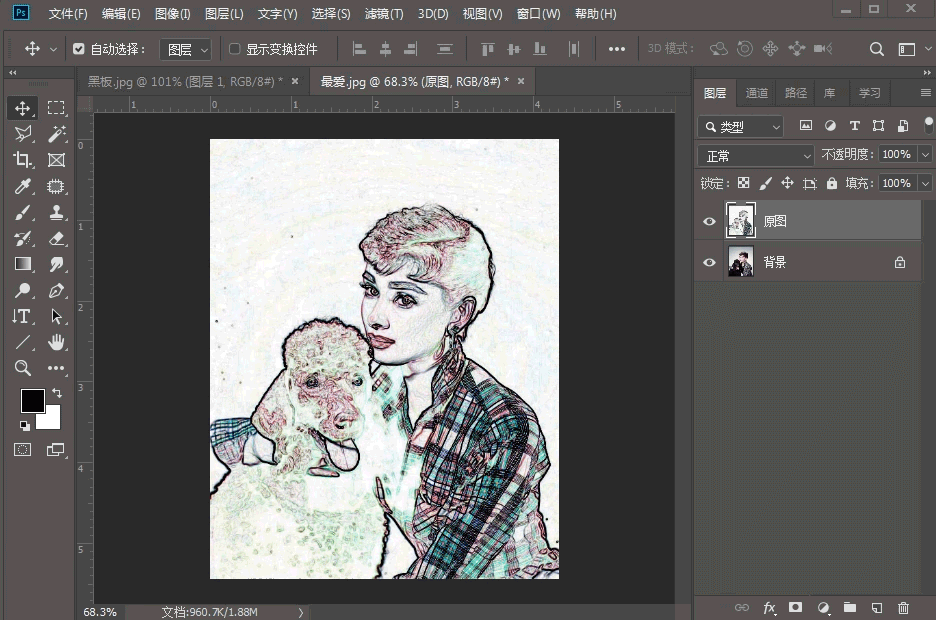The width and height of the screenshot is (936, 620).
Task: Select the Crop tool
Action: 23,160
